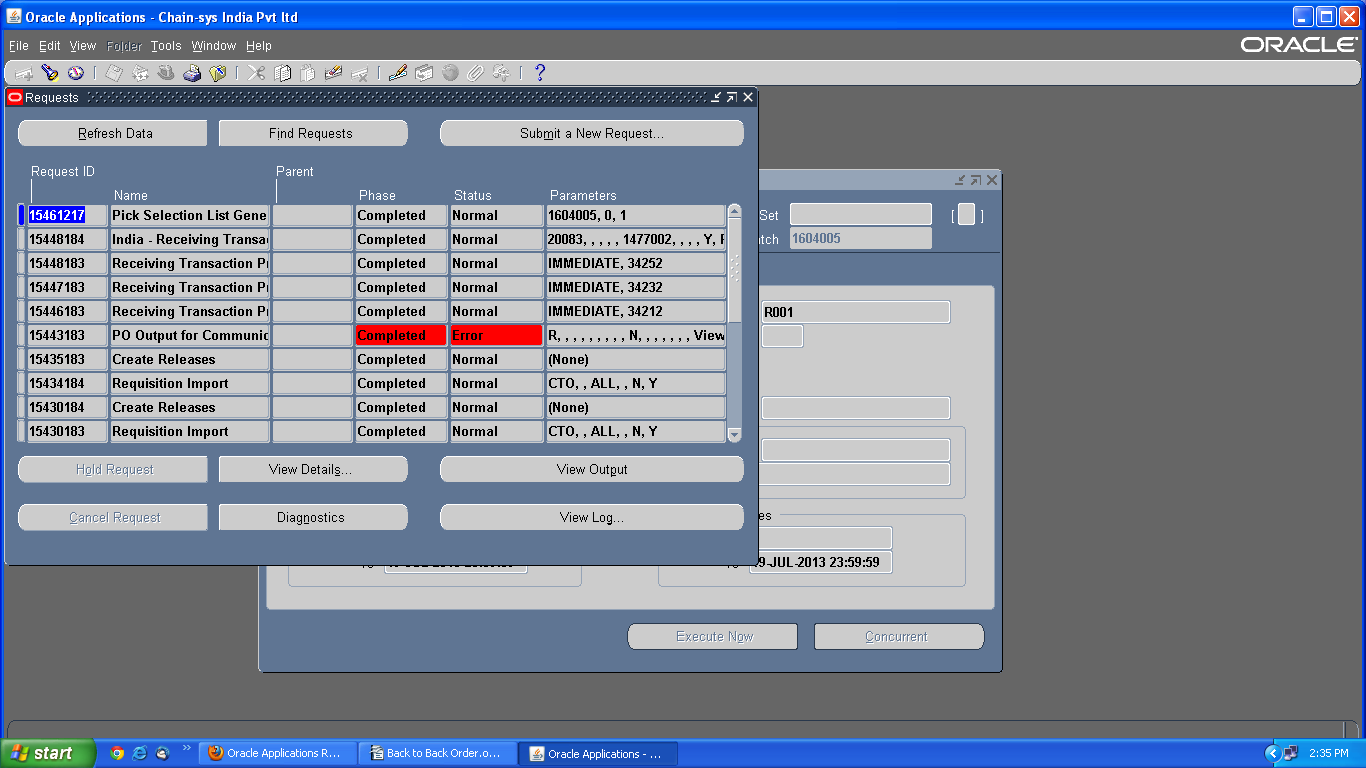The width and height of the screenshot is (1366, 768).
Task: Click the Requests list scrollbar up arrow
Action: (735, 212)
